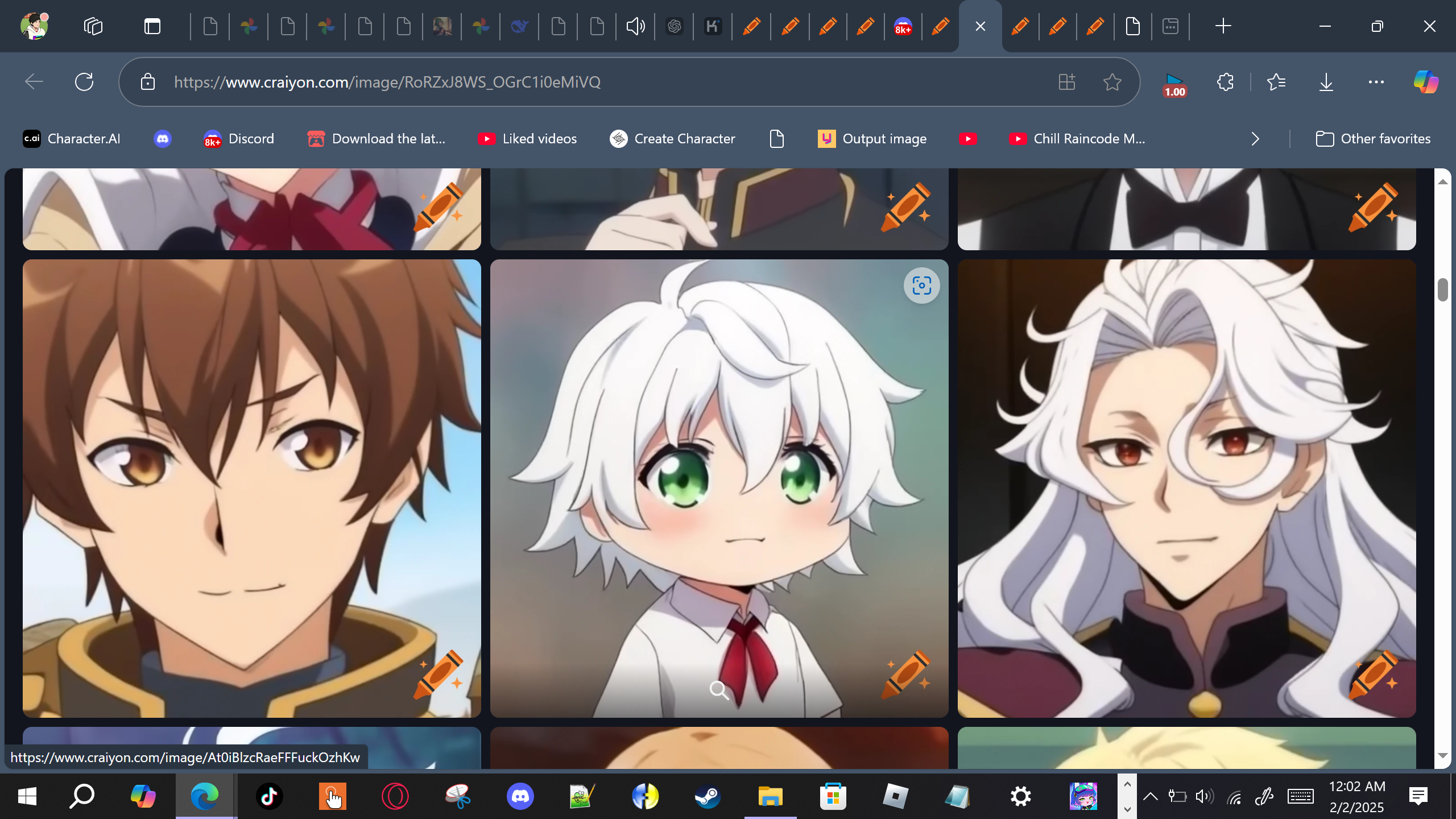Open the Liked videos bookmark
1456x819 pixels.
[x=527, y=139]
